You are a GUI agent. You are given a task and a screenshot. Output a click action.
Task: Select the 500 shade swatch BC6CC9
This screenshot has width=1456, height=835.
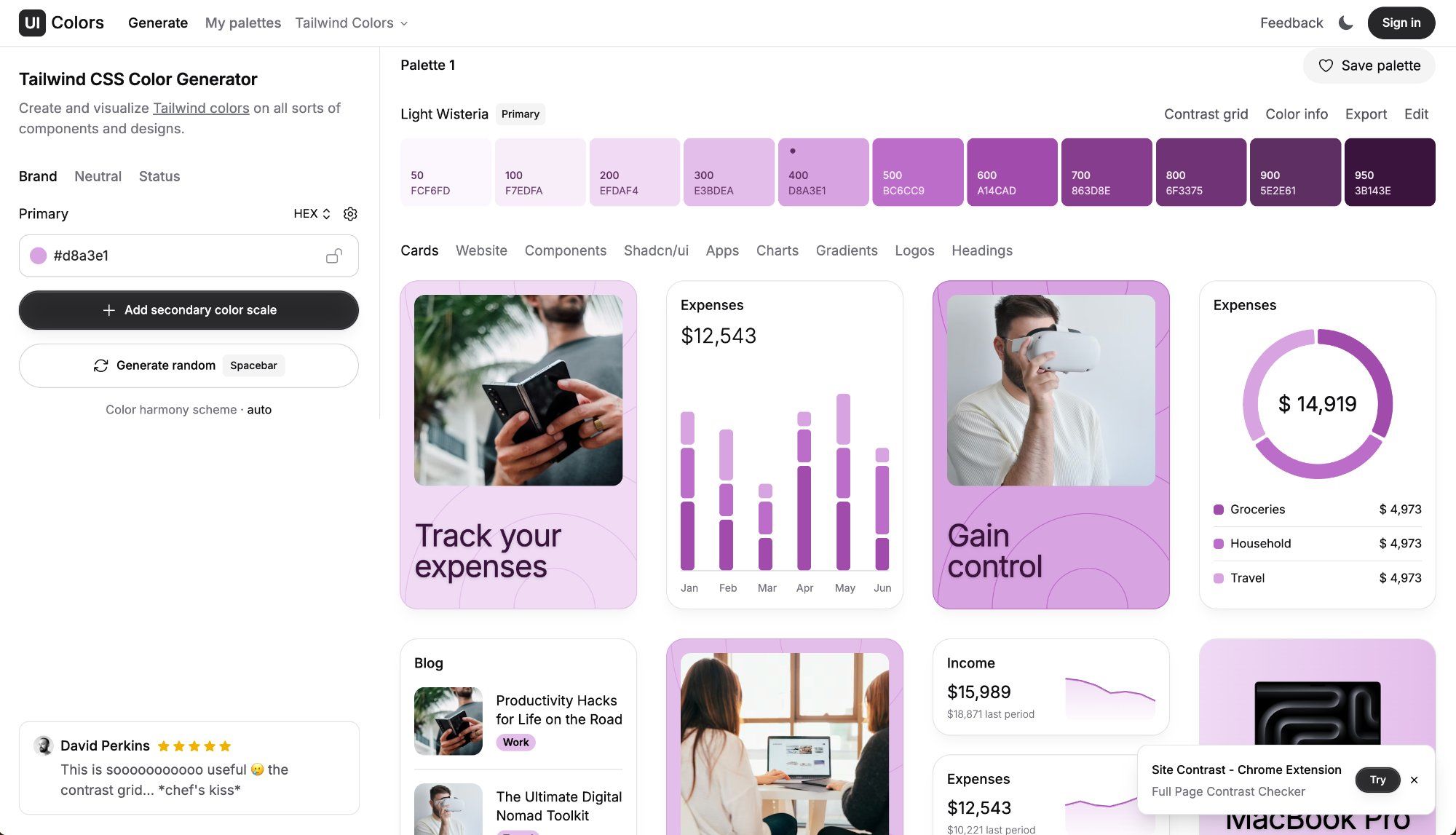917,173
